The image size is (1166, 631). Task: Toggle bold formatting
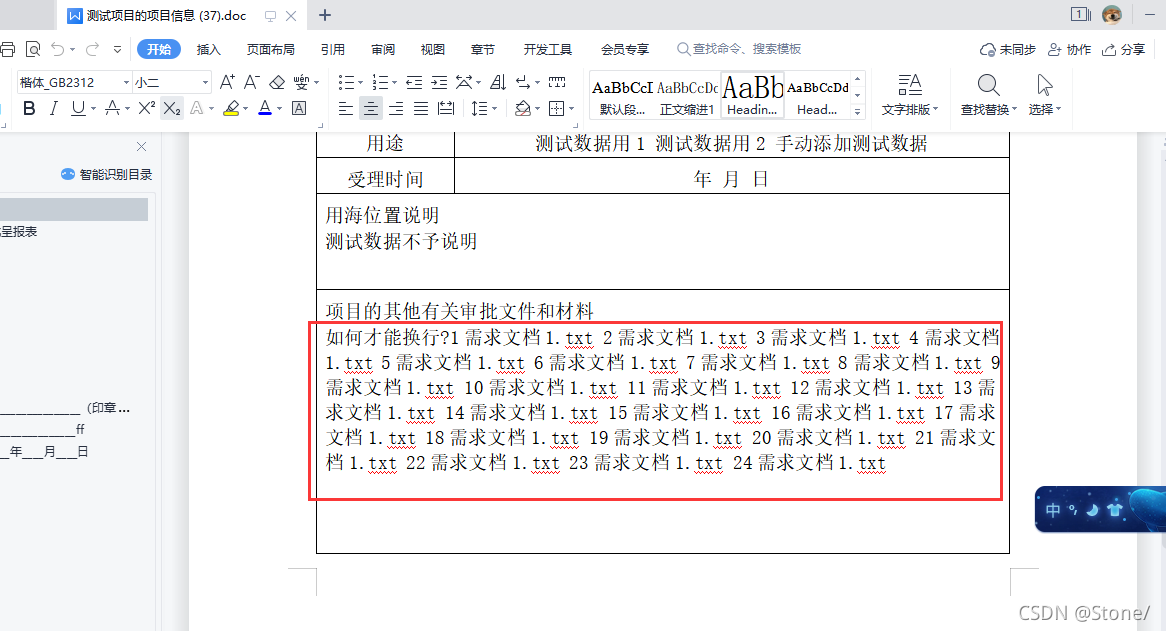click(28, 108)
